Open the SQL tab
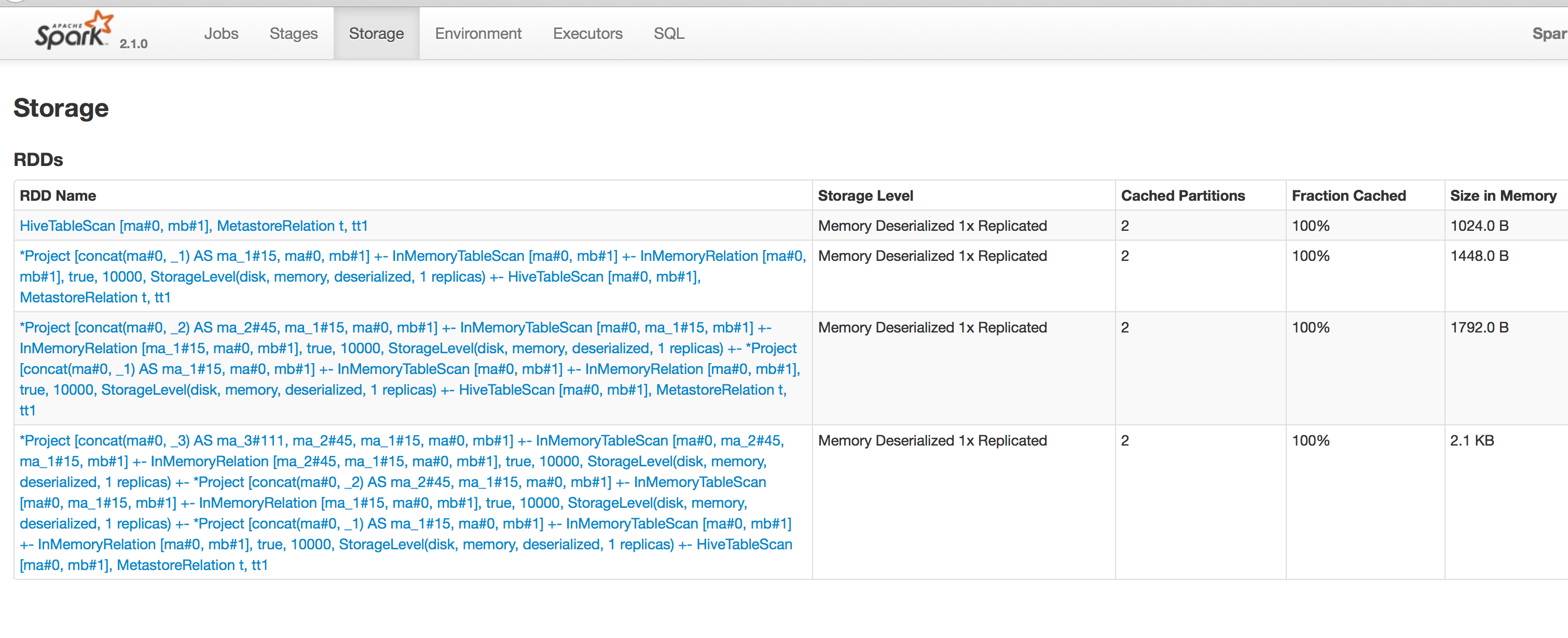This screenshot has width=1568, height=638. 668,34
